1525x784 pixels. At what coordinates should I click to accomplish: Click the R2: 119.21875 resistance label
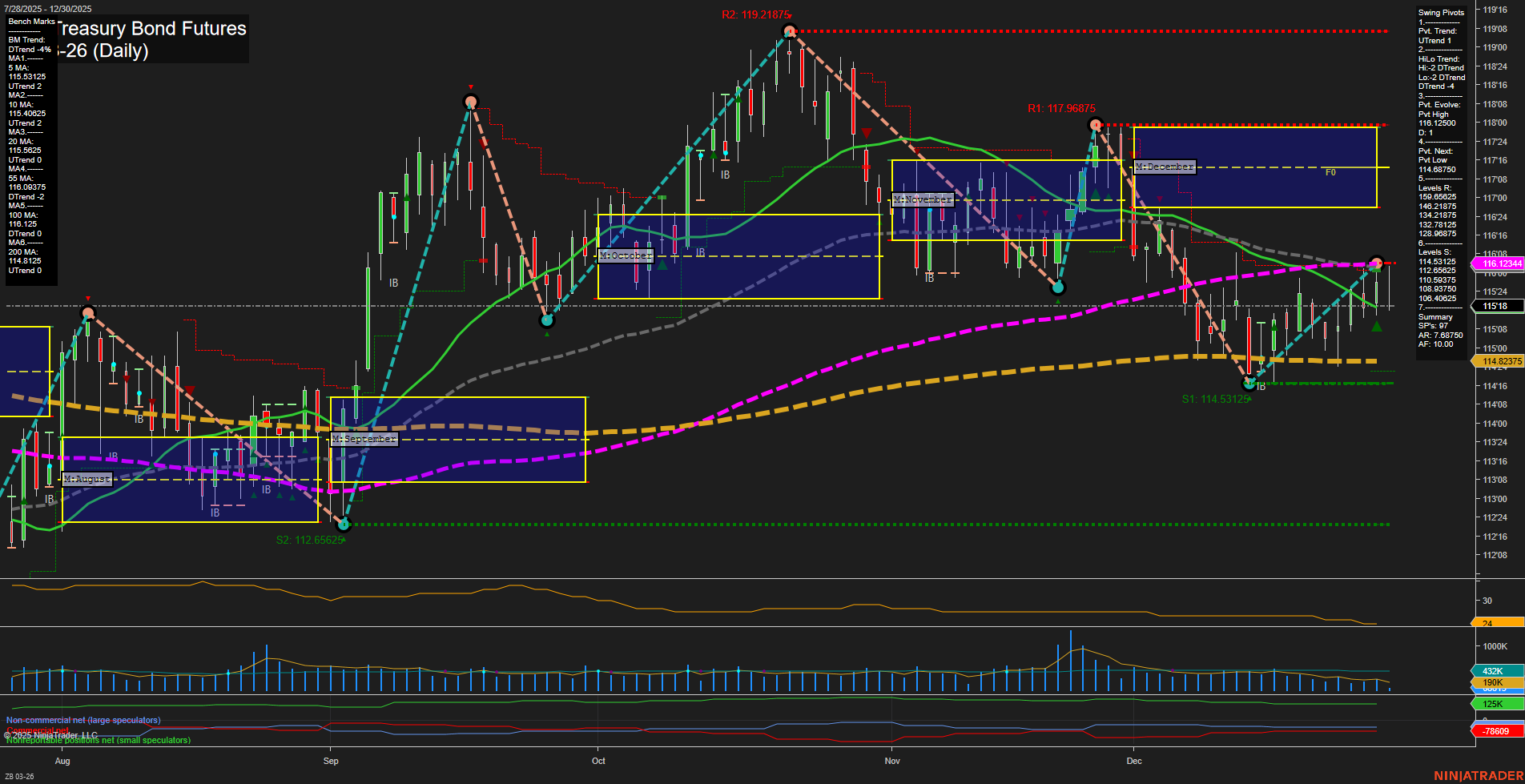(x=756, y=13)
